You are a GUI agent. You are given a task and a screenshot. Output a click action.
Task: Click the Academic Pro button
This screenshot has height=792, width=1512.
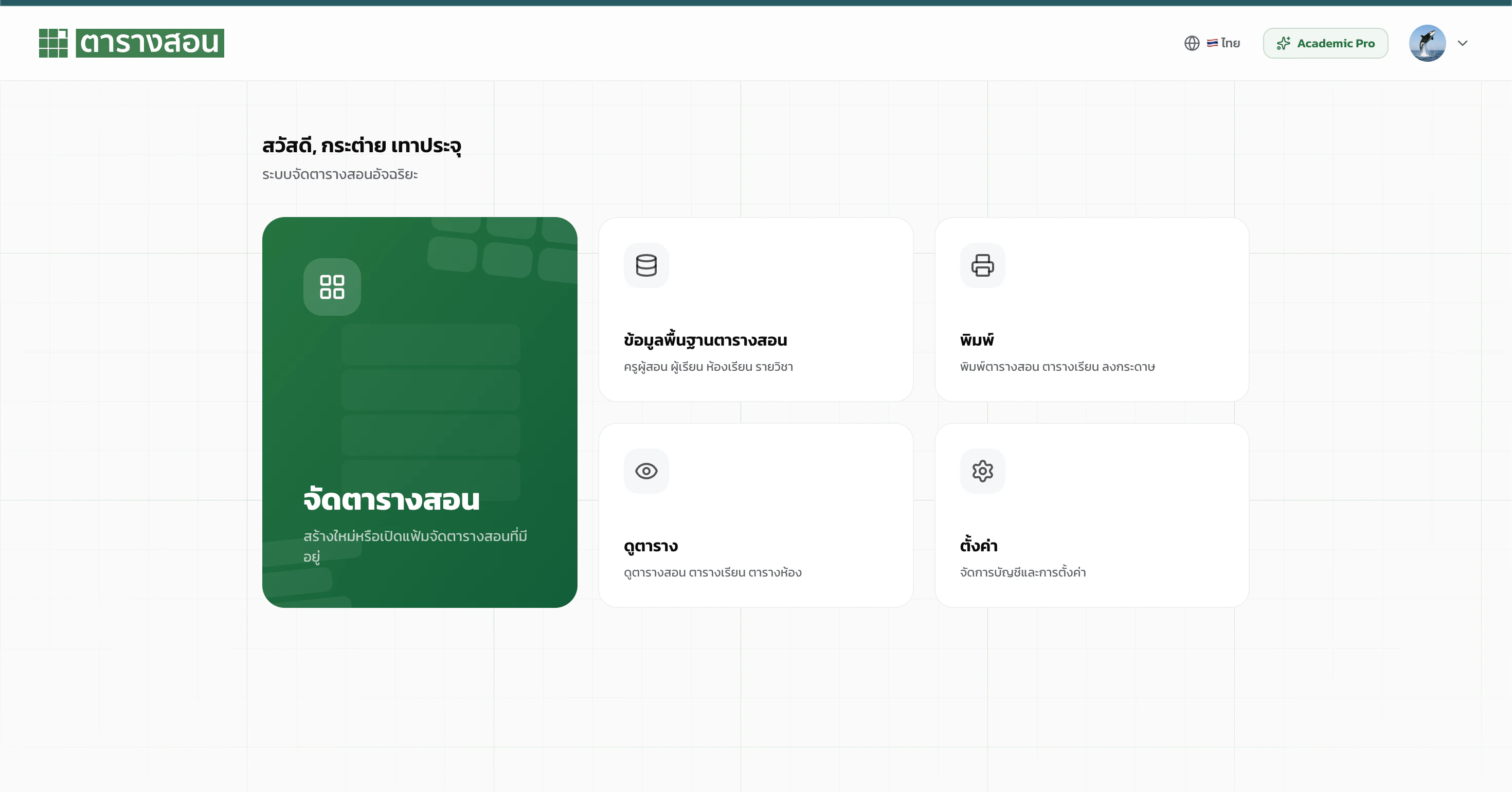[x=1325, y=43]
